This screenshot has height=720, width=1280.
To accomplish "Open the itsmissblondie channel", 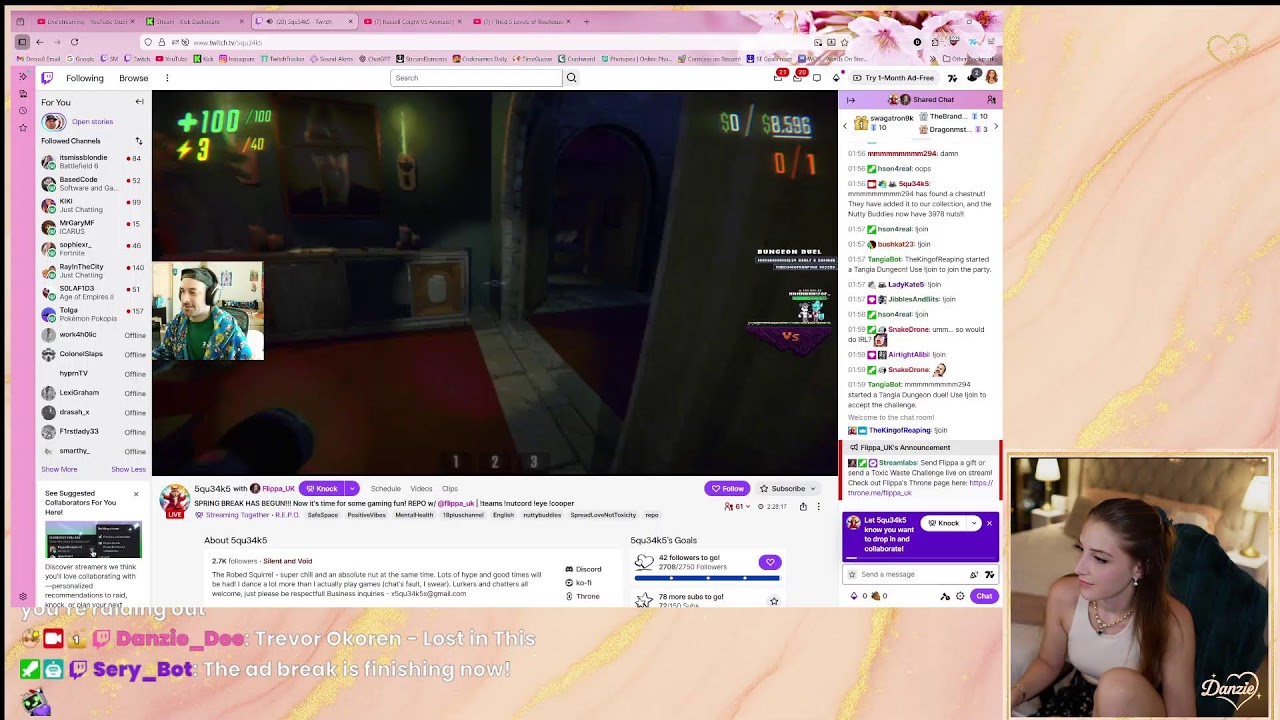I will tap(93, 161).
